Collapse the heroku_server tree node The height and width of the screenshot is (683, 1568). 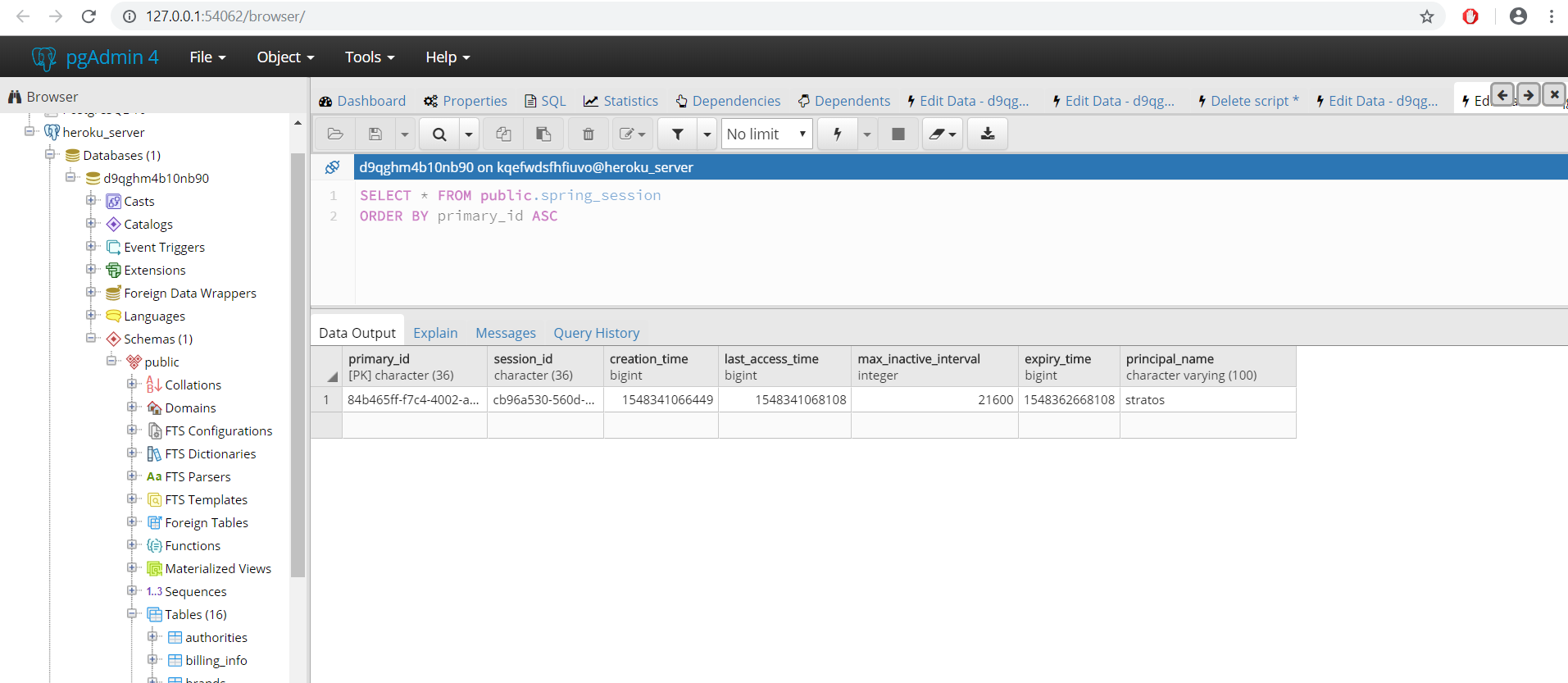[x=30, y=131]
